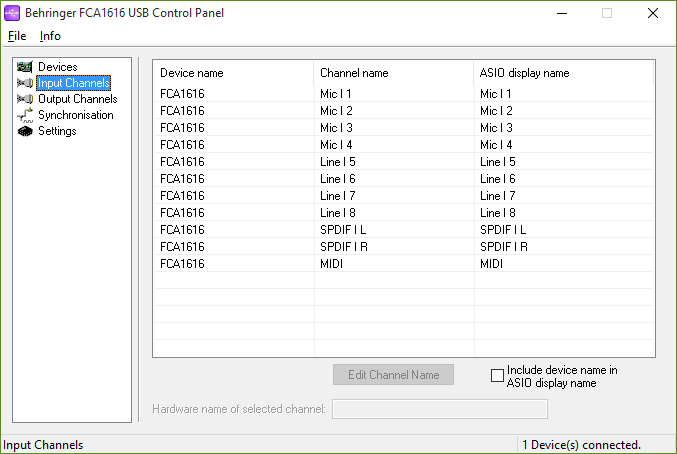Open the Info menu
This screenshot has height=454, width=677.
[50, 36]
